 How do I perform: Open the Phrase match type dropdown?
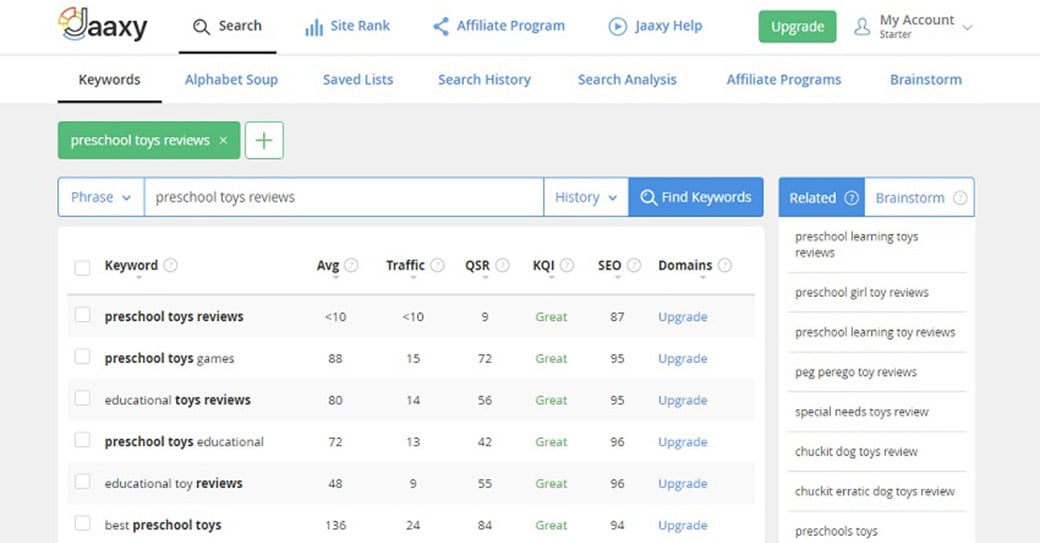[101, 198]
